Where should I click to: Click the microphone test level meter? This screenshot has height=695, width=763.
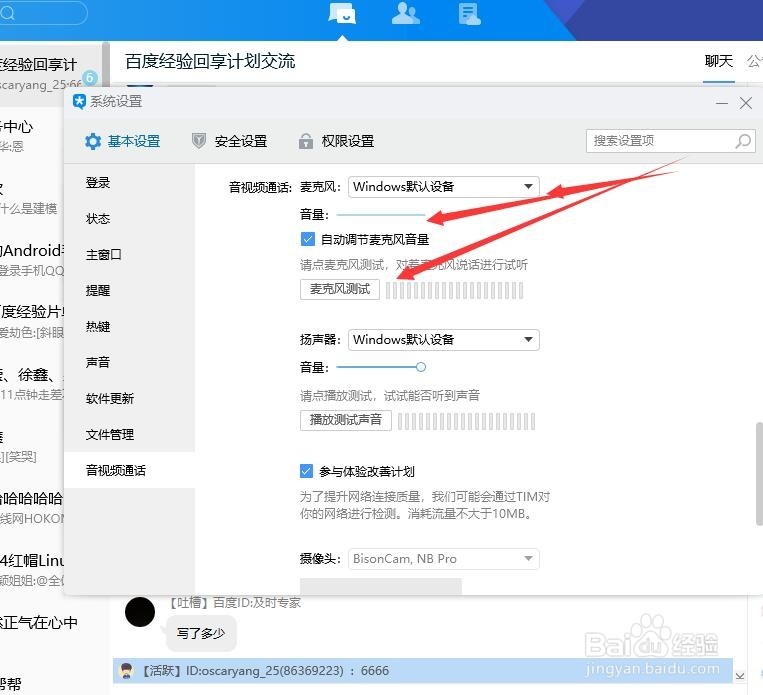point(454,290)
